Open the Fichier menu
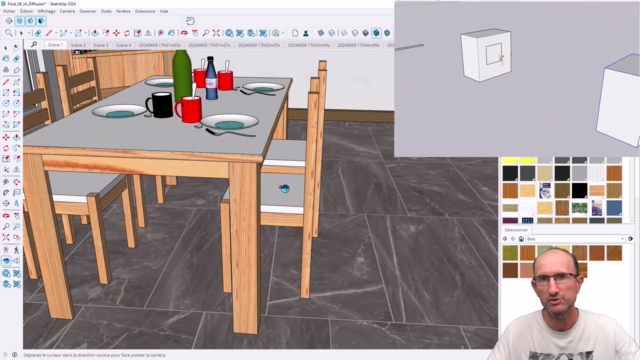Image resolution: width=640 pixels, height=360 pixels. (x=9, y=11)
